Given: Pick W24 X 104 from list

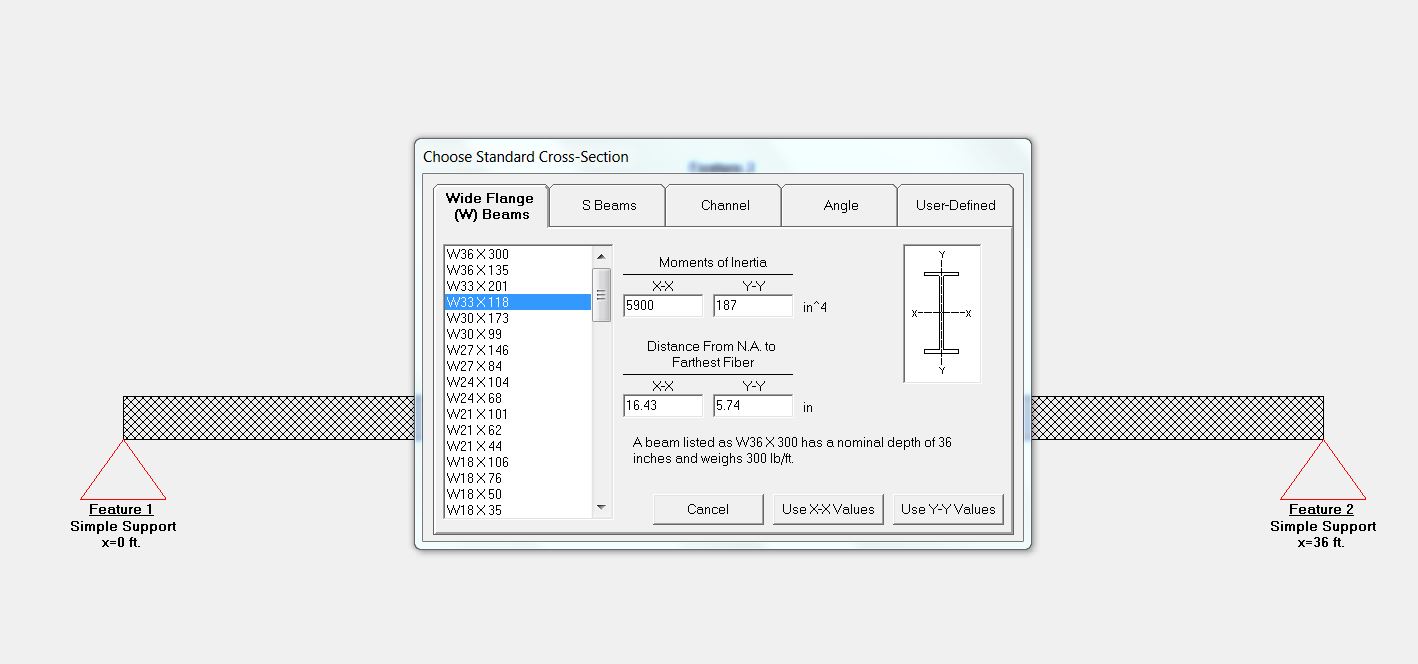Looking at the screenshot, I should pos(478,382).
